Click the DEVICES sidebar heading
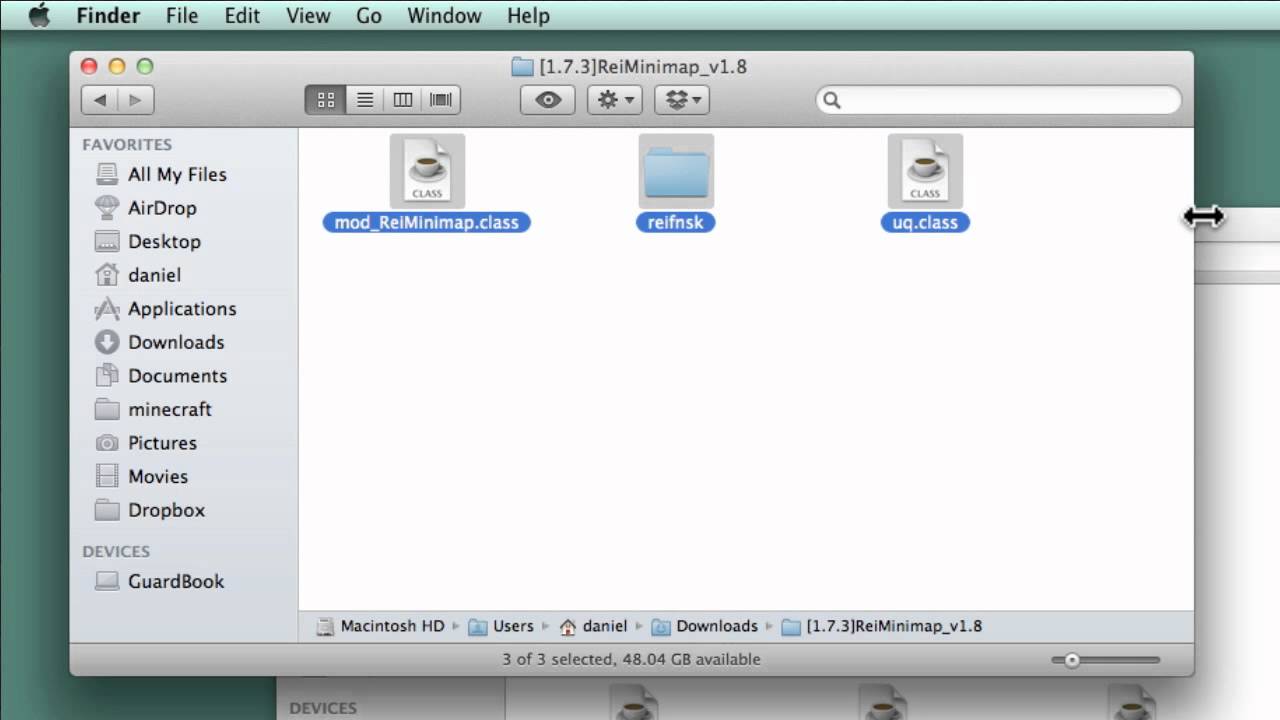The image size is (1280, 720). pos(116,552)
